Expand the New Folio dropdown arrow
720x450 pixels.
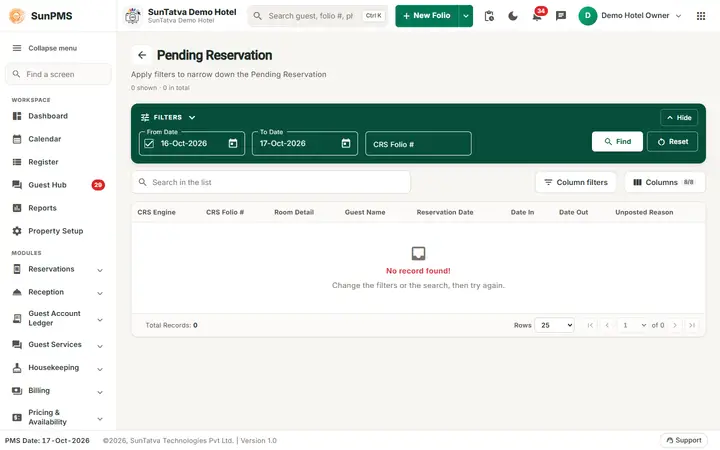(466, 16)
